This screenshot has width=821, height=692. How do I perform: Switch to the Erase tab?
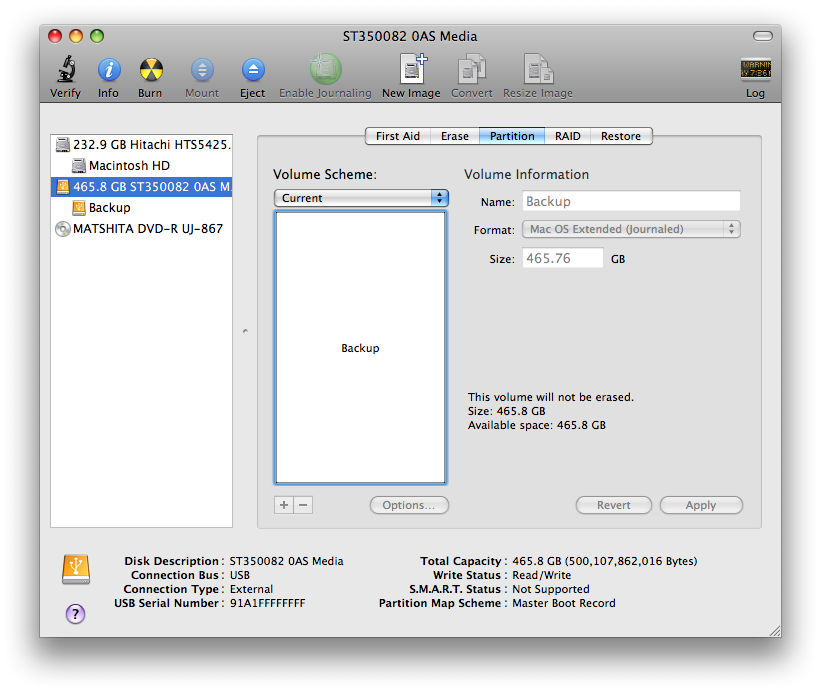[x=455, y=136]
